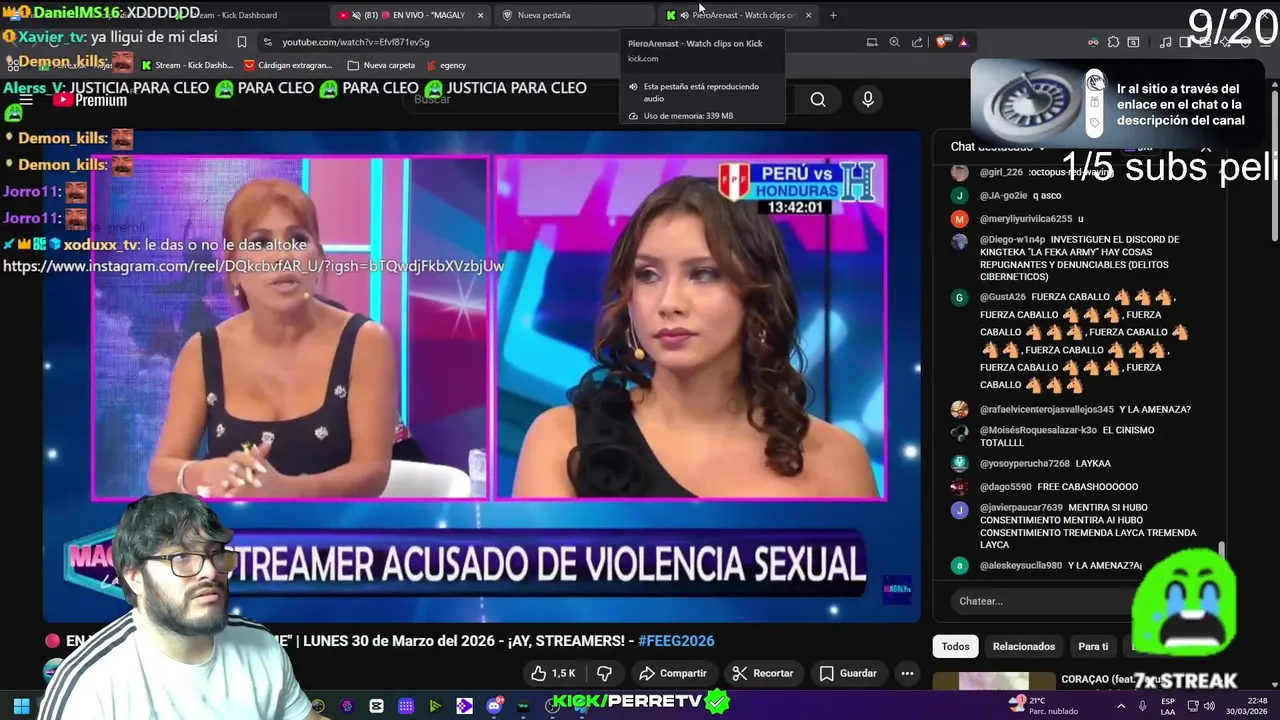
Task: Open the Nueva carpeta bookmarks folder
Action: tap(381, 65)
